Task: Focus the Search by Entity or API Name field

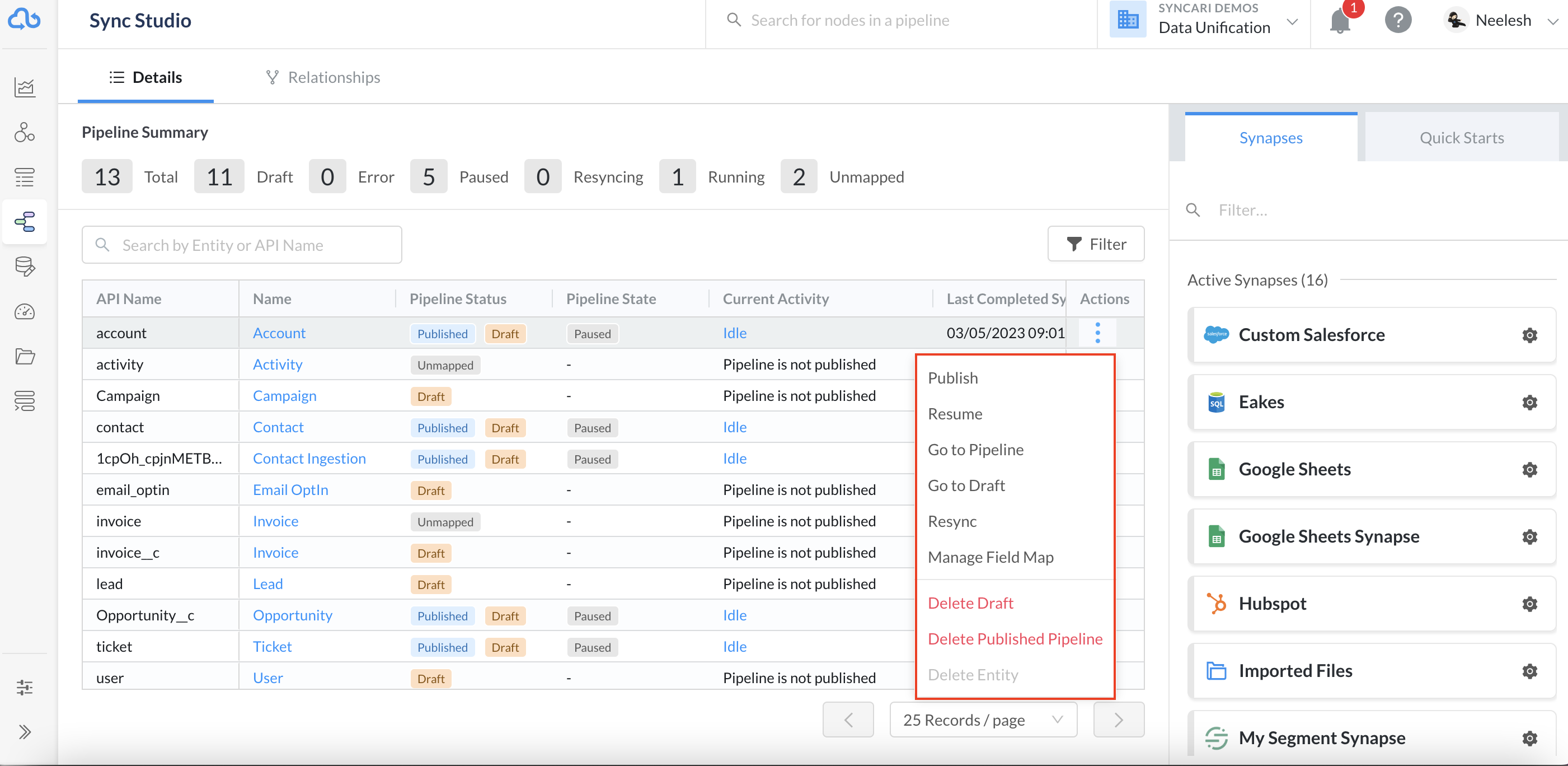Action: click(x=242, y=245)
